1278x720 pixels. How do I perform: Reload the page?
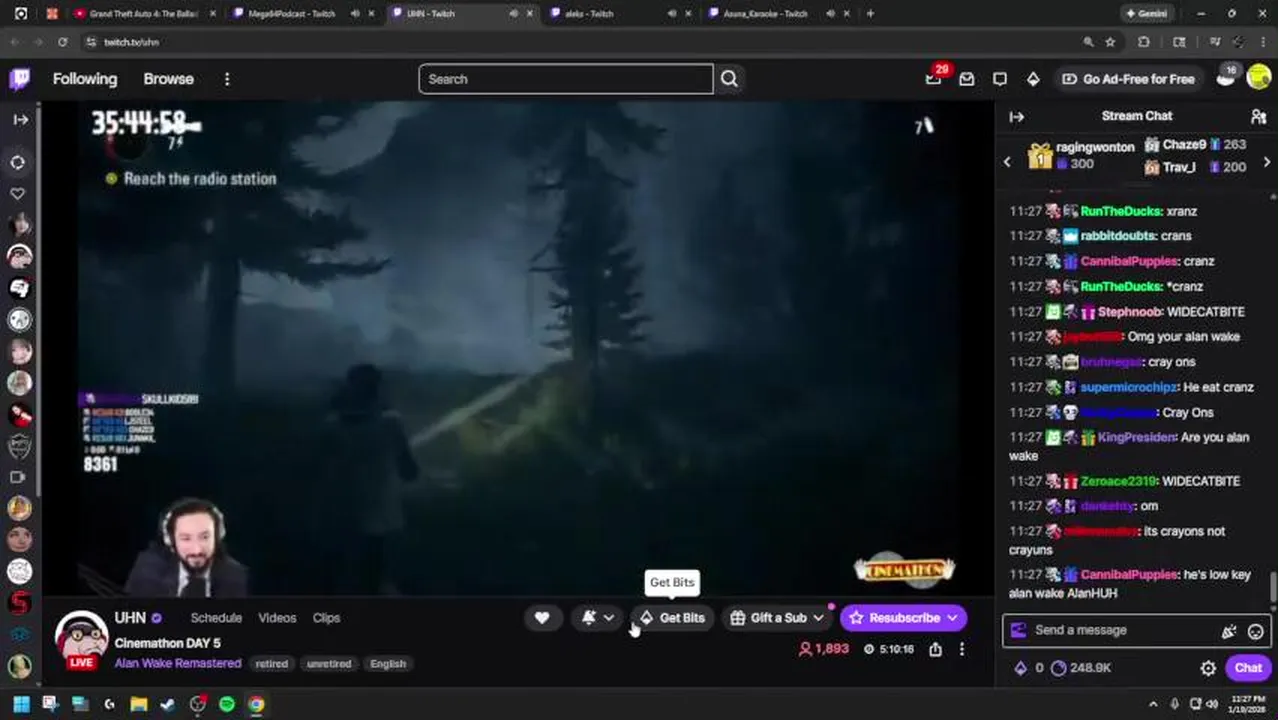pos(62,42)
